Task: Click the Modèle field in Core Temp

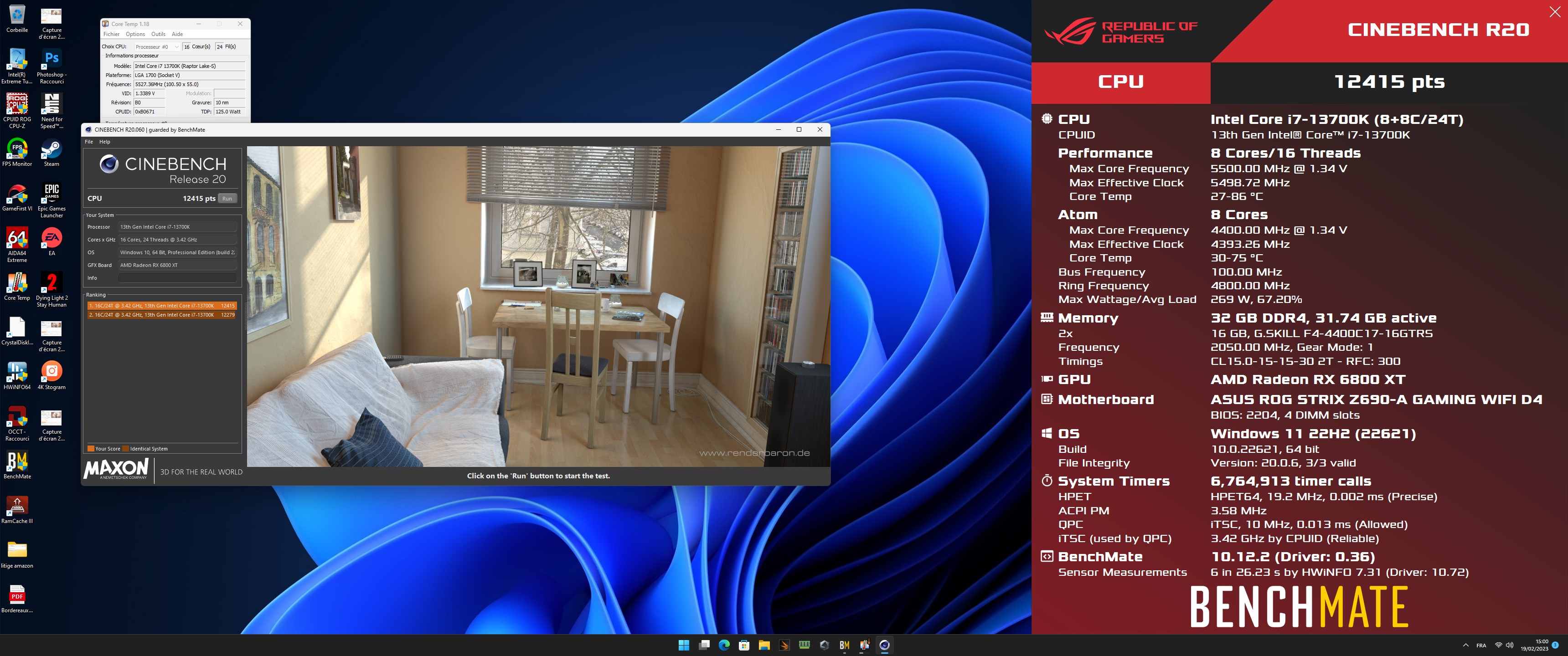Action: click(189, 66)
